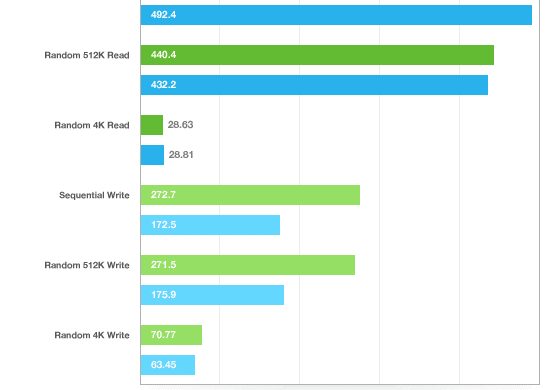
Task: Click the 28.81 value label
Action: [181, 155]
